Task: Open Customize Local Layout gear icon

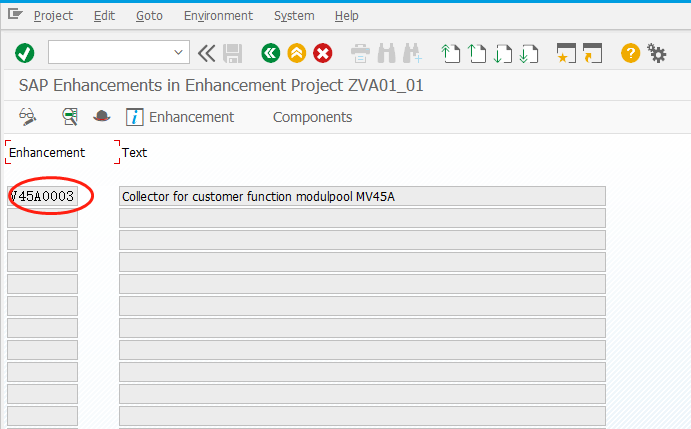Action: coord(657,53)
